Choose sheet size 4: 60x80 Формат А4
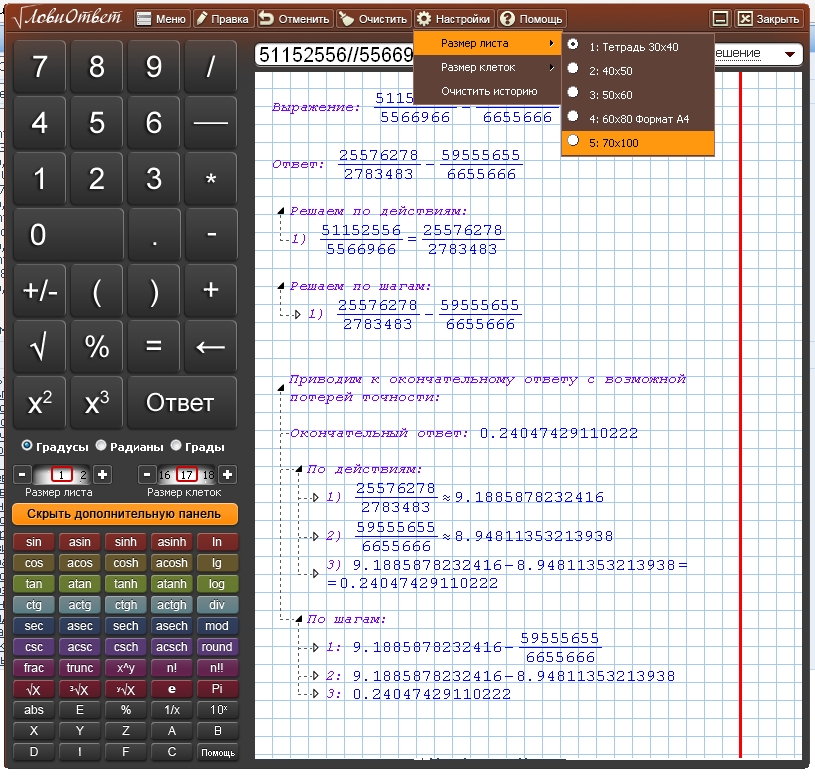The height and width of the screenshot is (776, 815). [638, 119]
